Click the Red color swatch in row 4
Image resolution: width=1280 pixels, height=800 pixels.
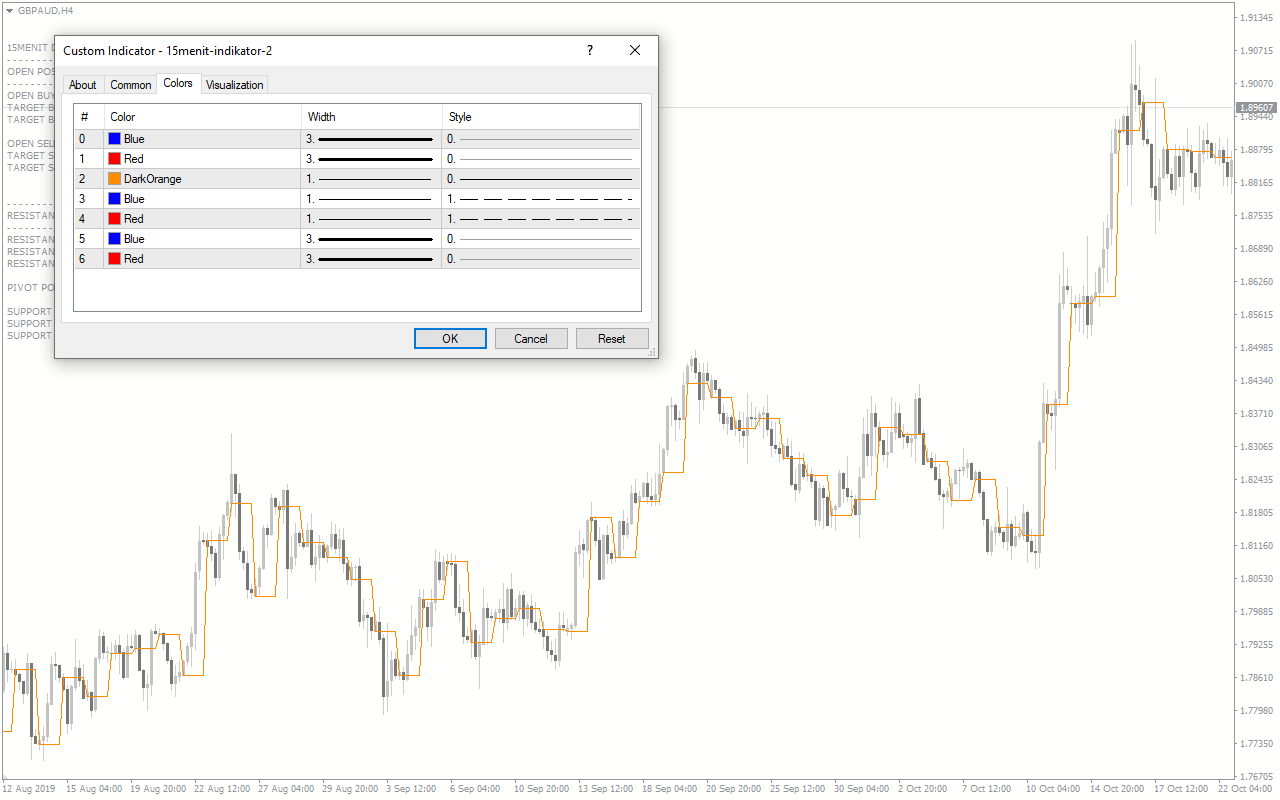tap(115, 219)
